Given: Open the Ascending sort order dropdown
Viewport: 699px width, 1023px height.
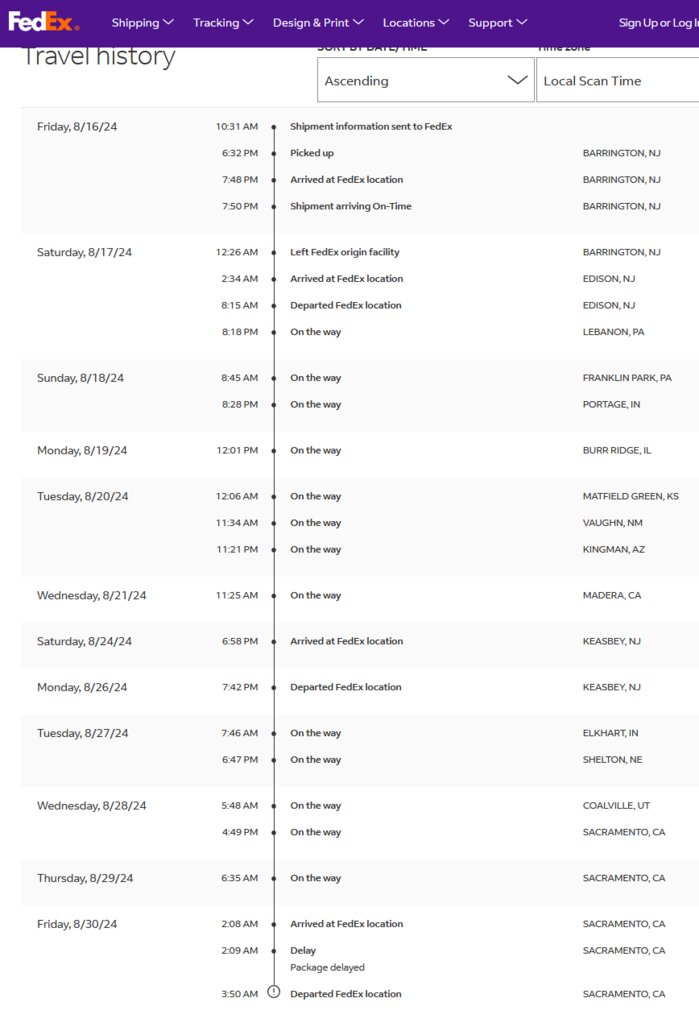Looking at the screenshot, I should click(426, 80).
